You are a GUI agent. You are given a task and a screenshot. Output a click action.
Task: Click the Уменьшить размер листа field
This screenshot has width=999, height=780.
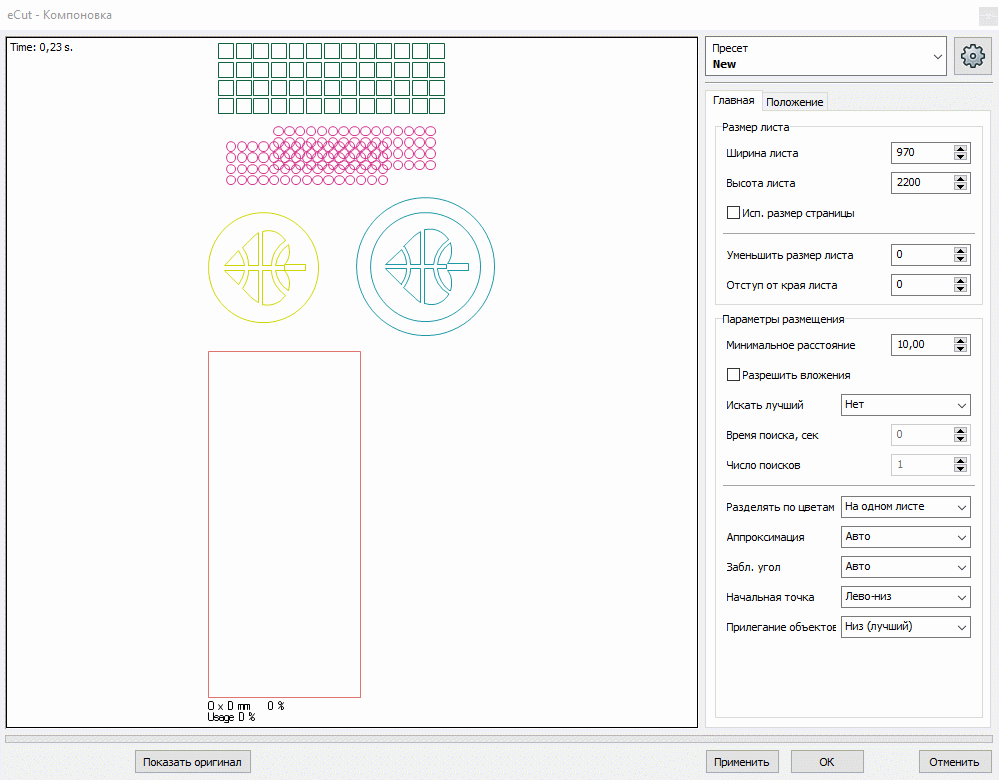point(921,254)
